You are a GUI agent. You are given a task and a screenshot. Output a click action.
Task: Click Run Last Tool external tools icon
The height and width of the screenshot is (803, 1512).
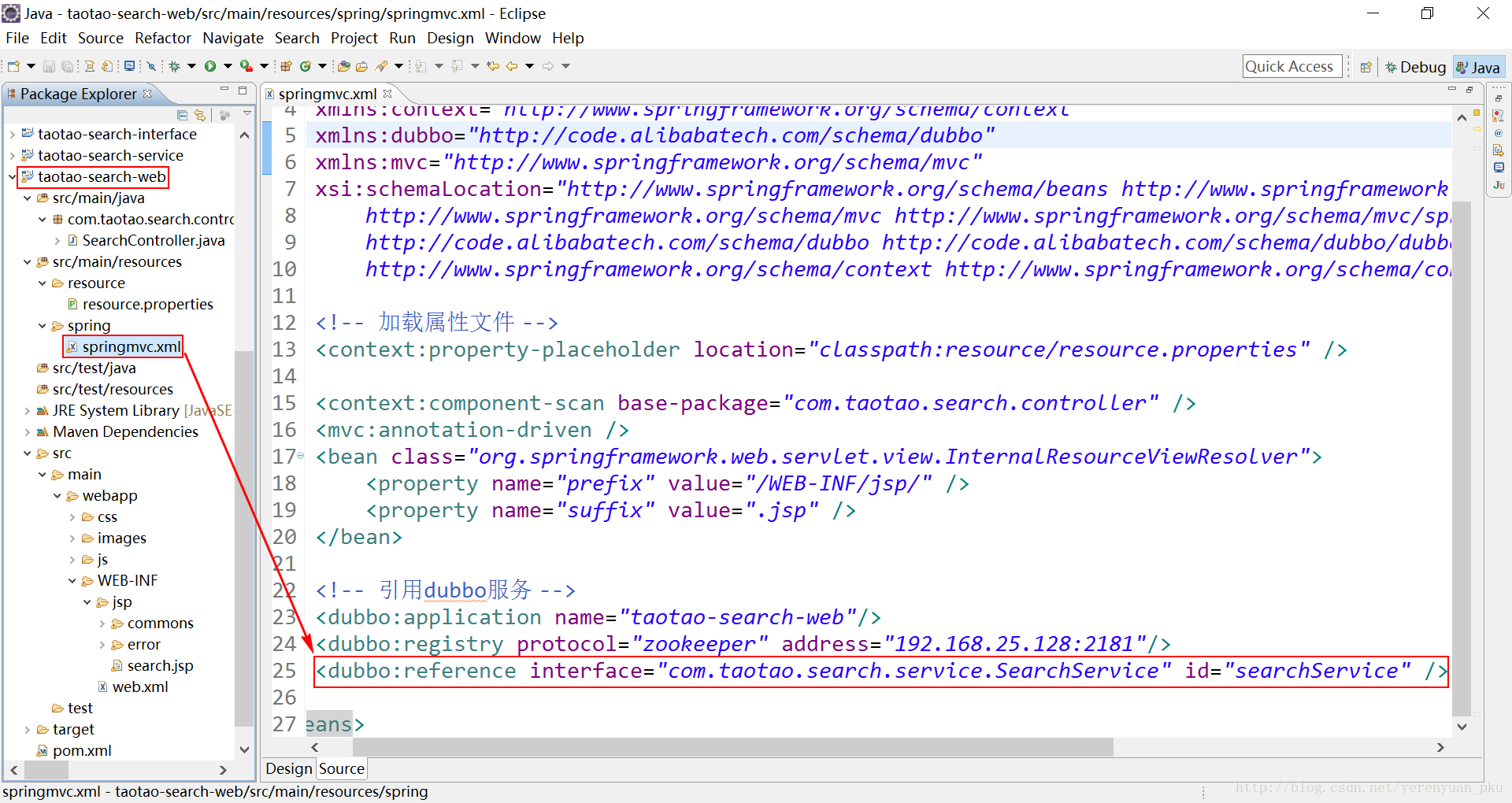(246, 67)
